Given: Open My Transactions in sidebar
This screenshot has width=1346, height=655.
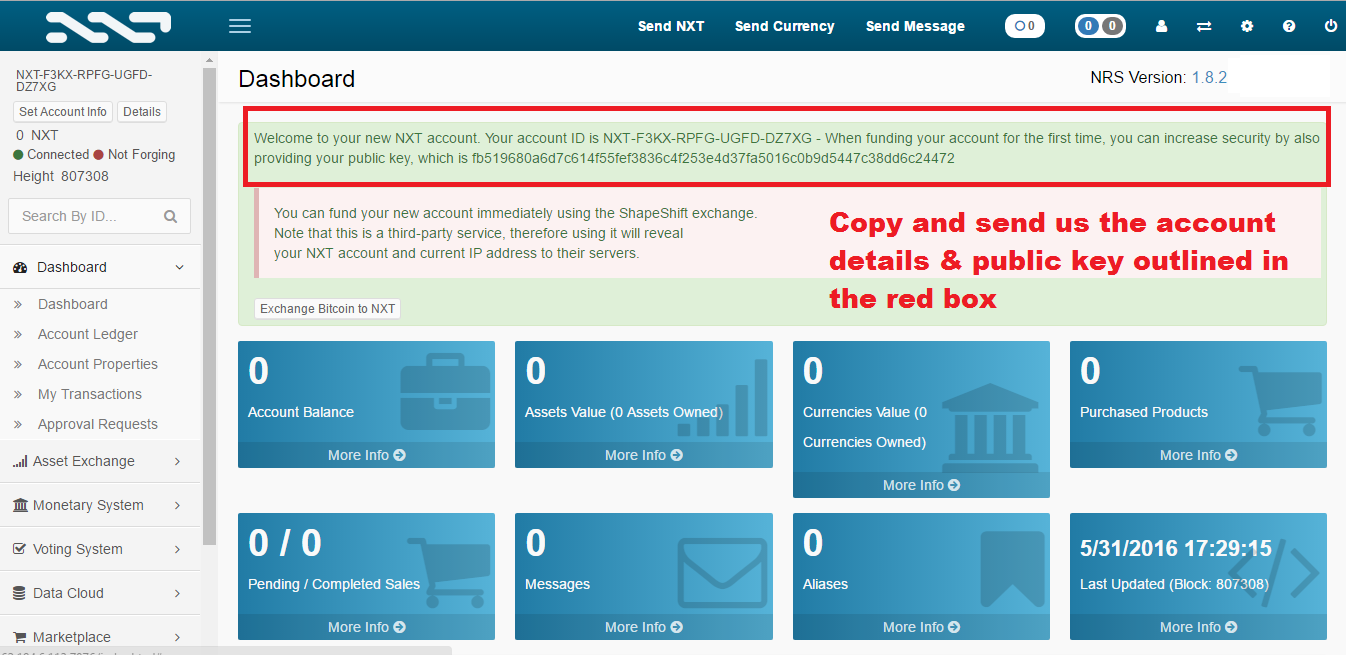Looking at the screenshot, I should pos(90,394).
